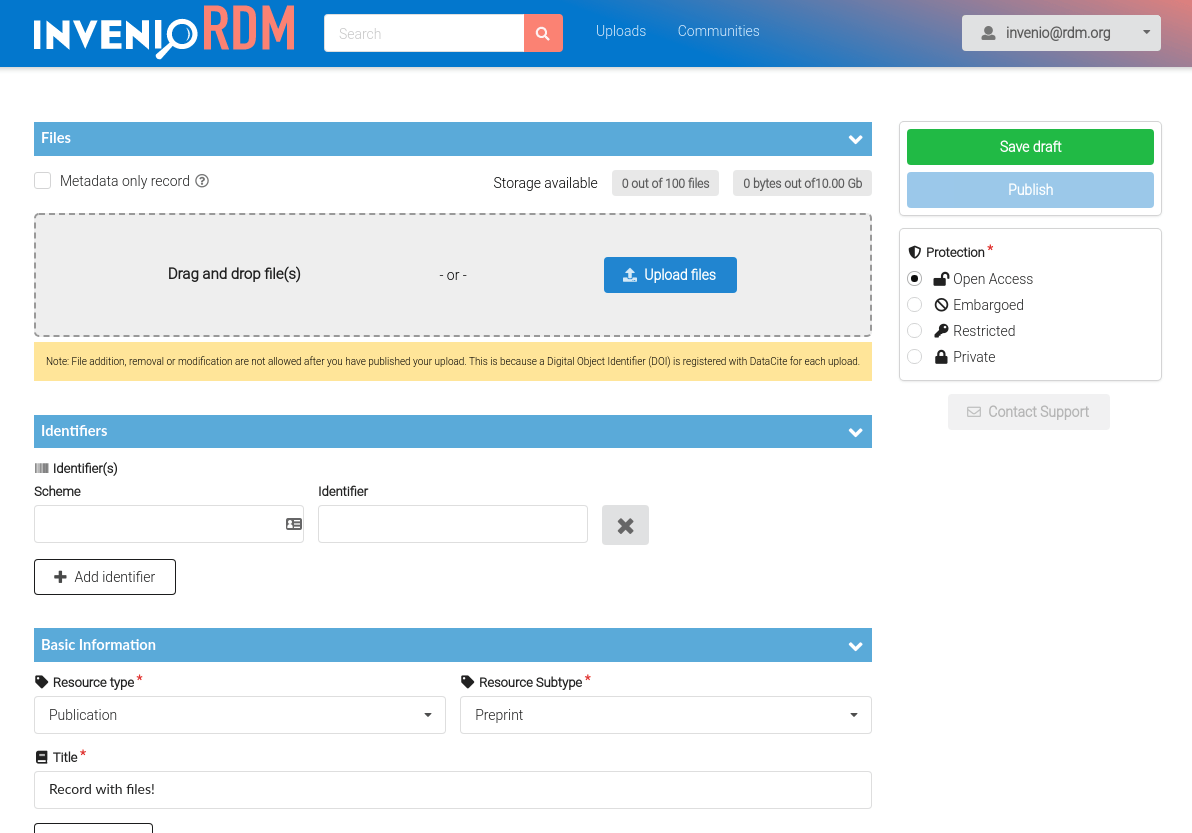This screenshot has width=1192, height=833.
Task: Open the Communities page
Action: 718,31
